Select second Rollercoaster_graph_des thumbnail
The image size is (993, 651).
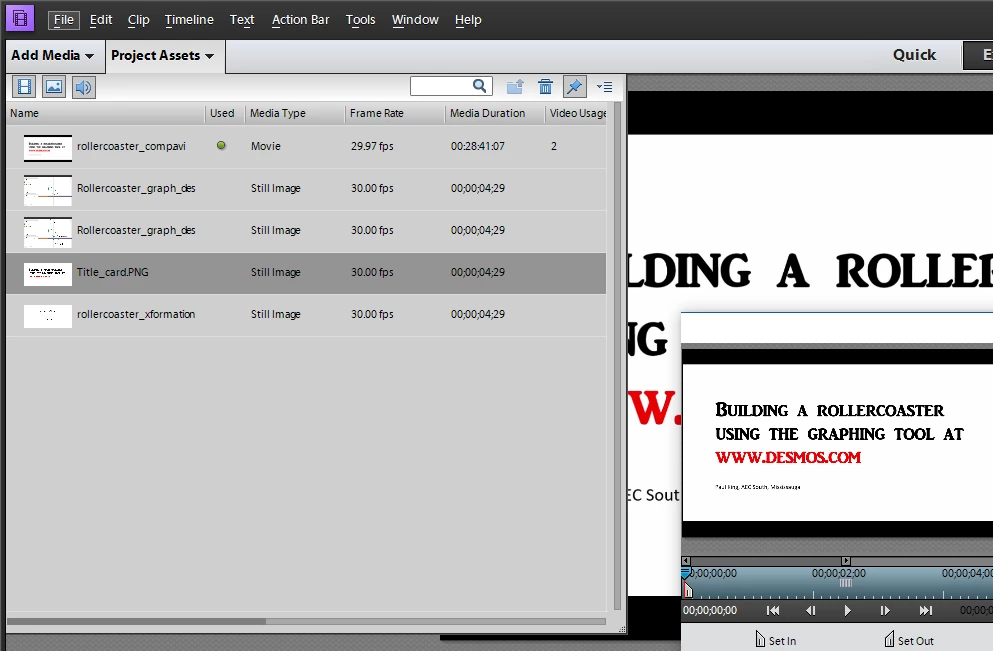[x=47, y=232]
